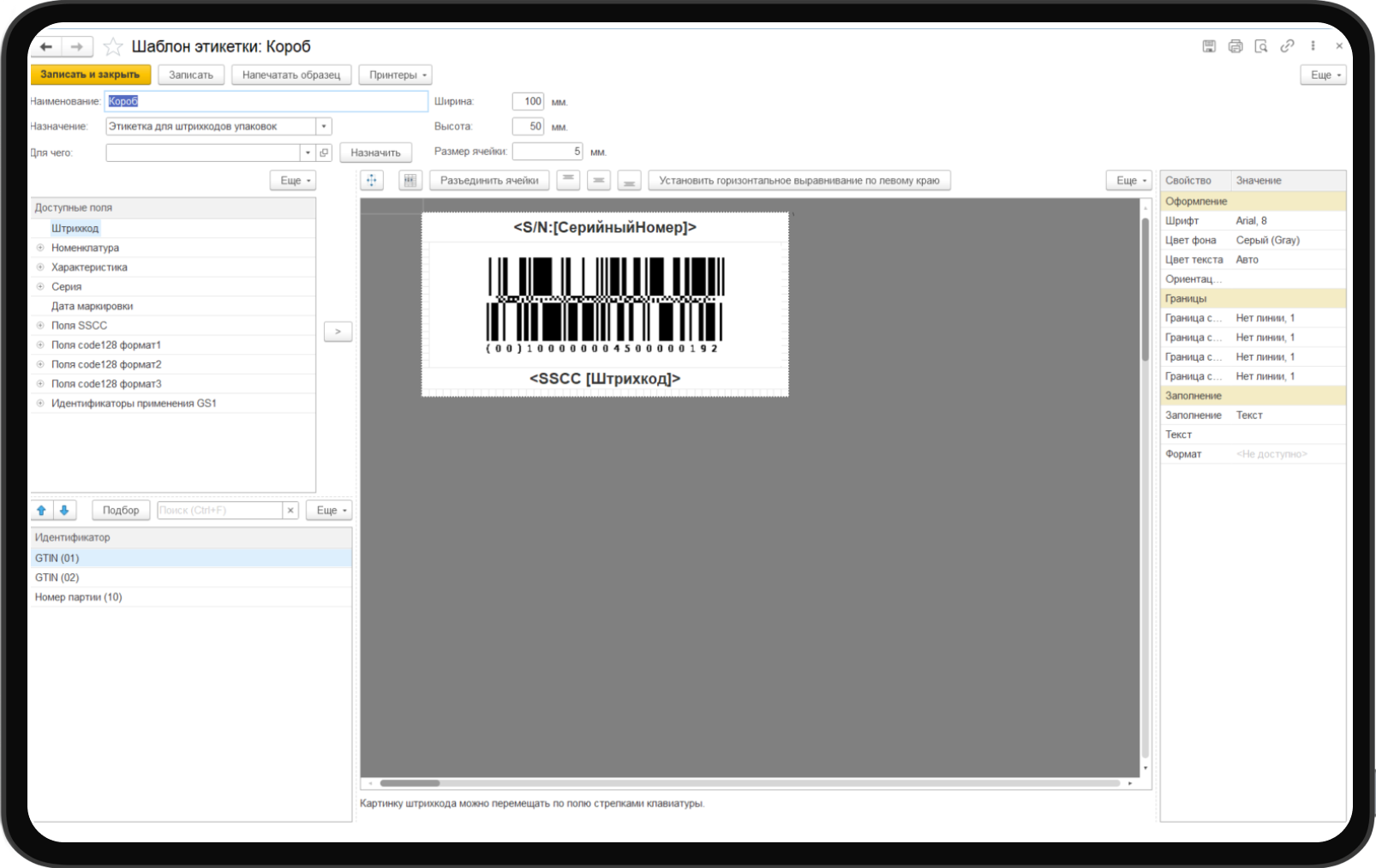Click the Записать button
The image size is (1376, 868).
tap(191, 75)
